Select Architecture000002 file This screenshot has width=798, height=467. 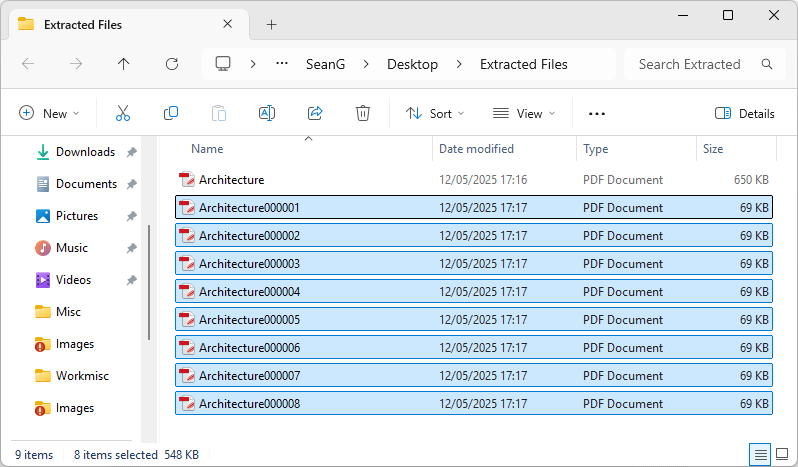(x=474, y=236)
